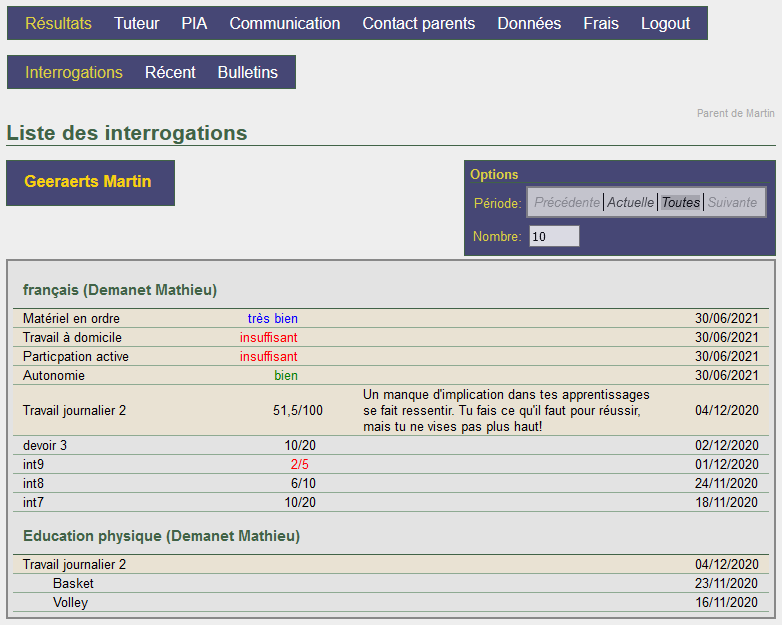Click the date 02/12/2020
Image resolution: width=782 pixels, height=625 pixels.
click(727, 445)
